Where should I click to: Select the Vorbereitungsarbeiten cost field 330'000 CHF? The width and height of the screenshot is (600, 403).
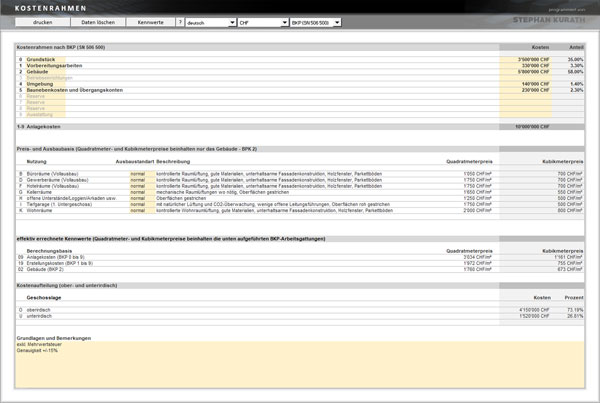click(525, 65)
